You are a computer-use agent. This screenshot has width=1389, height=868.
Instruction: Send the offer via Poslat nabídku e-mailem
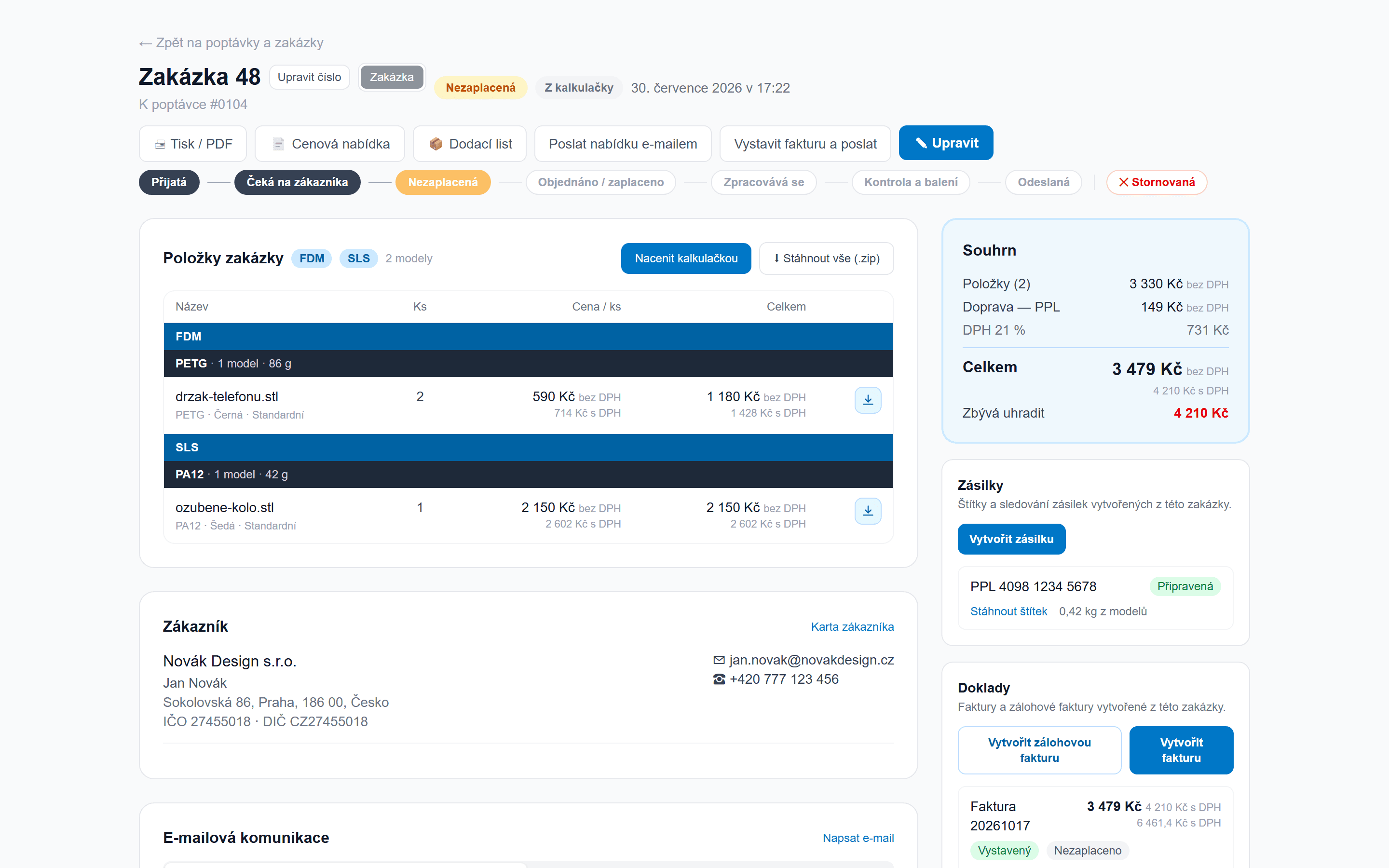[623, 144]
